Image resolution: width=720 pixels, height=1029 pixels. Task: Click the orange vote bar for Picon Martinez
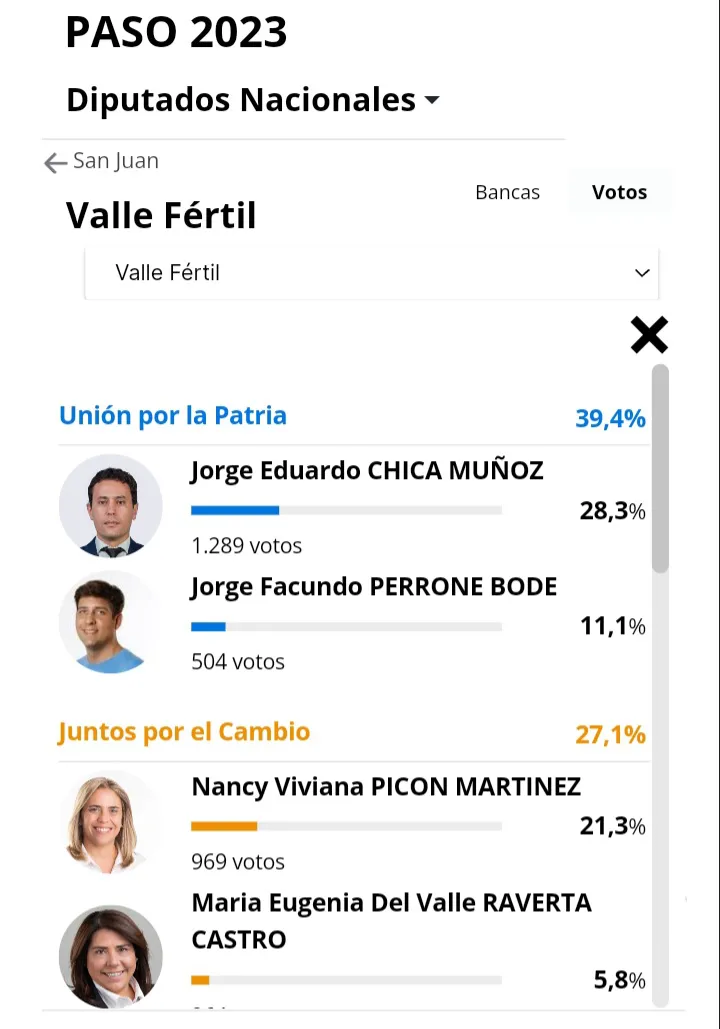tap(224, 826)
